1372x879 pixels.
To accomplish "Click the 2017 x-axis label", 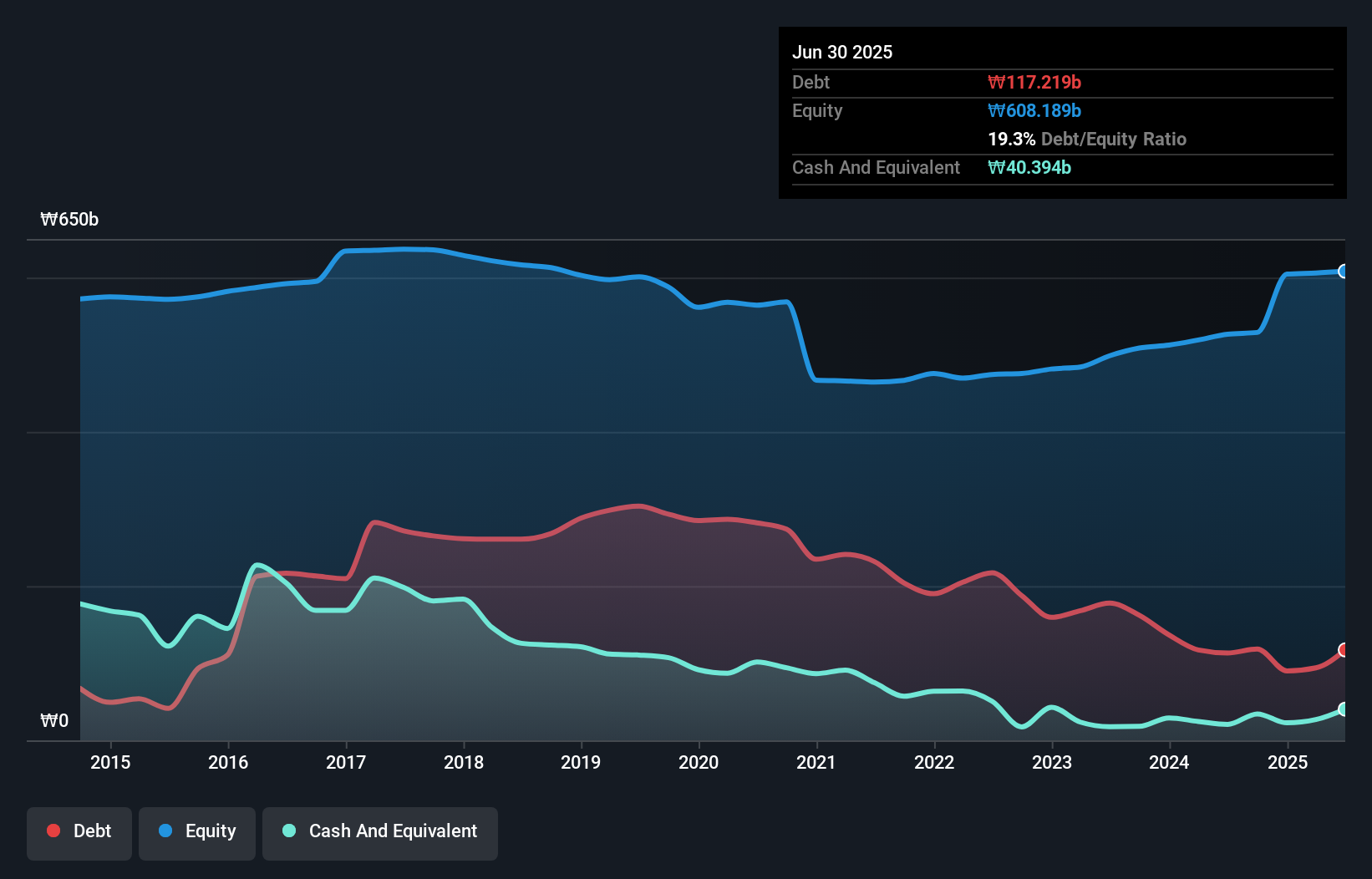I will click(346, 762).
